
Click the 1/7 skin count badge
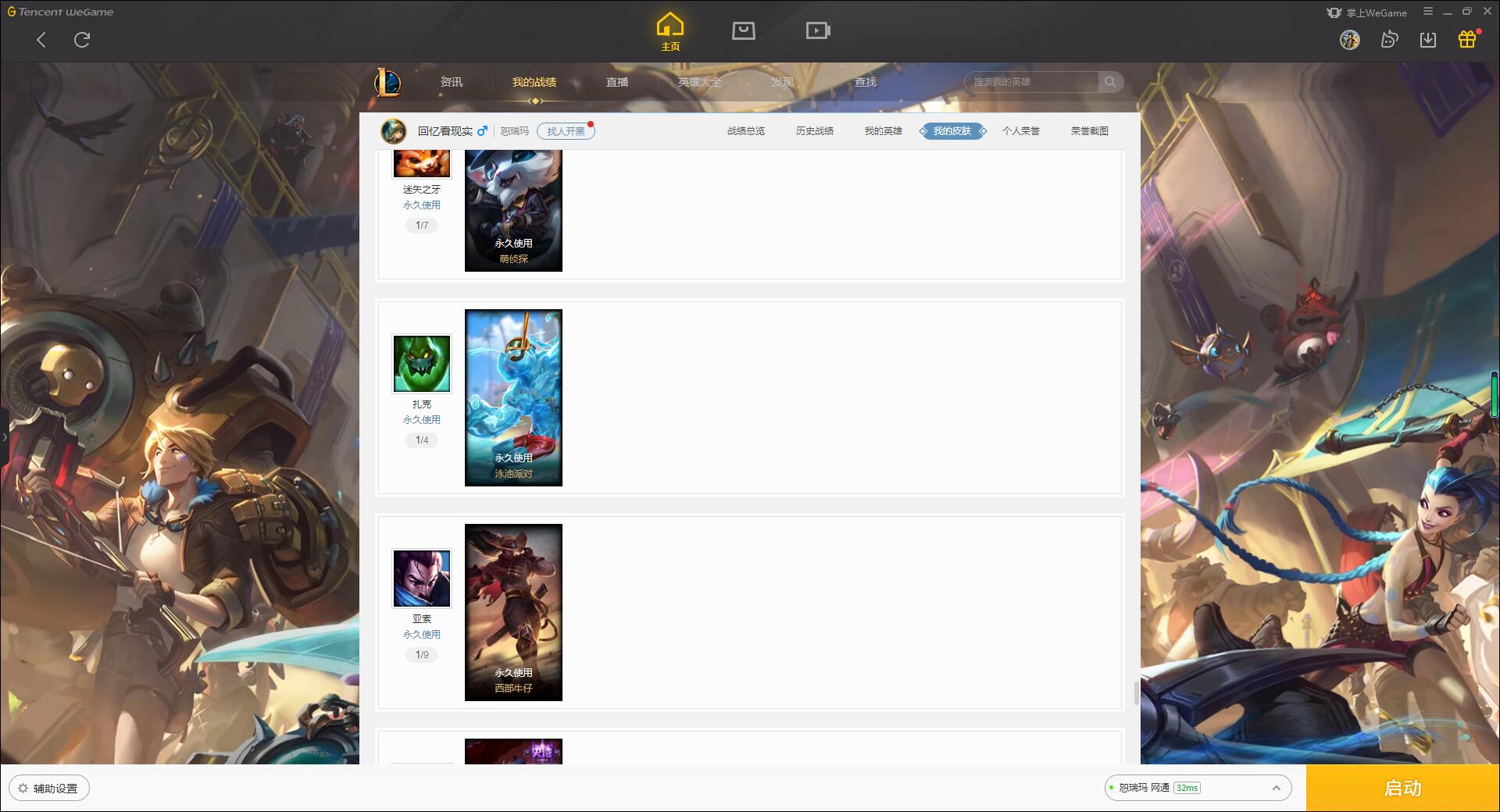422,226
